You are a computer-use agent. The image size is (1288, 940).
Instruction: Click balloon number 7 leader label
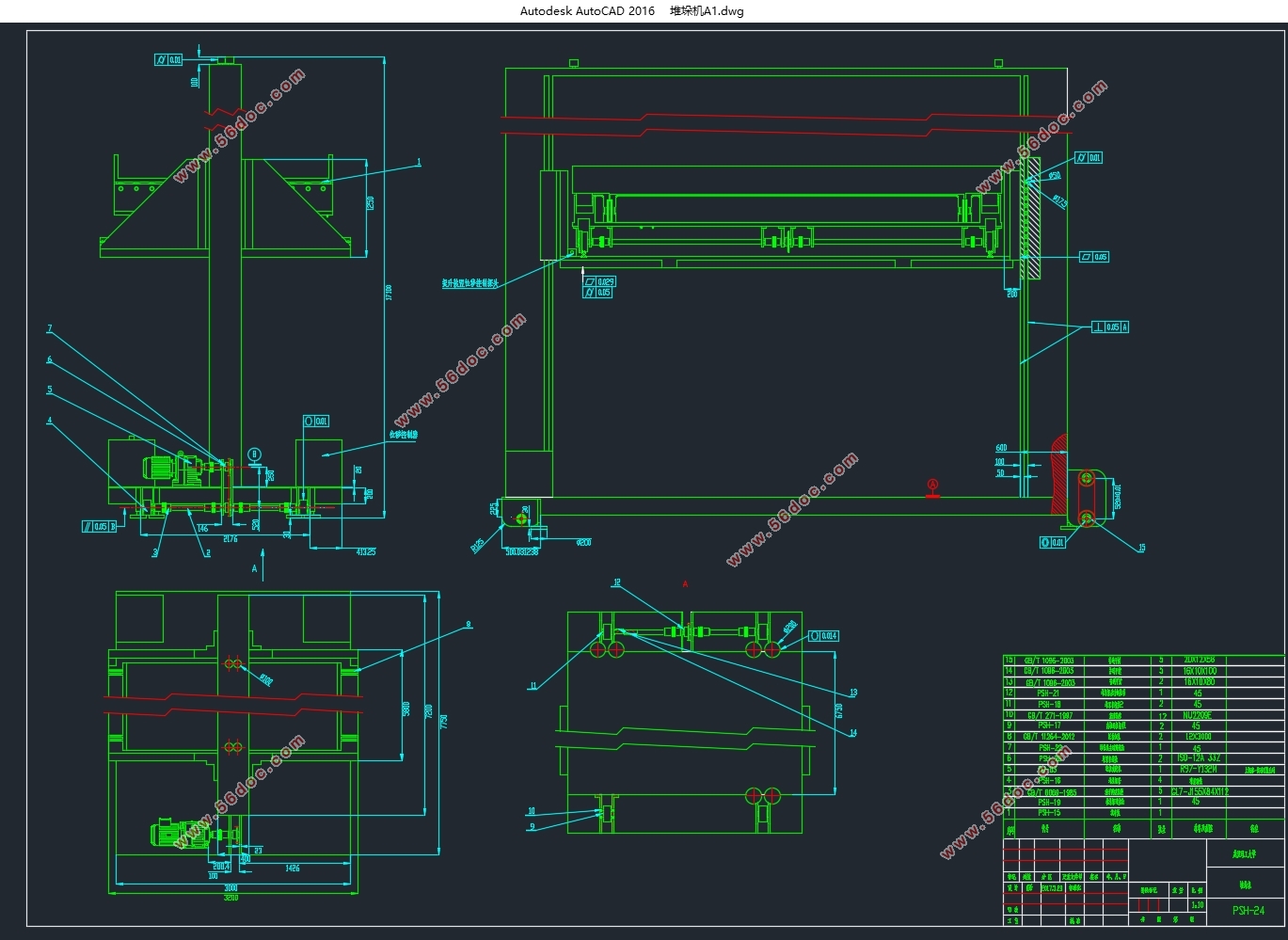pyautogui.click(x=49, y=329)
